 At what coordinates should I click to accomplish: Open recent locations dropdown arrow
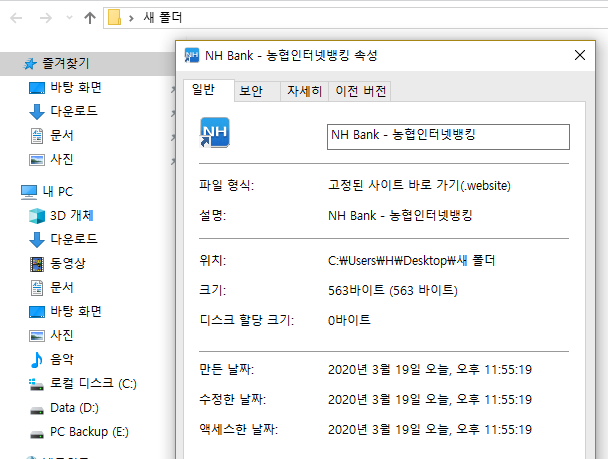pos(69,17)
